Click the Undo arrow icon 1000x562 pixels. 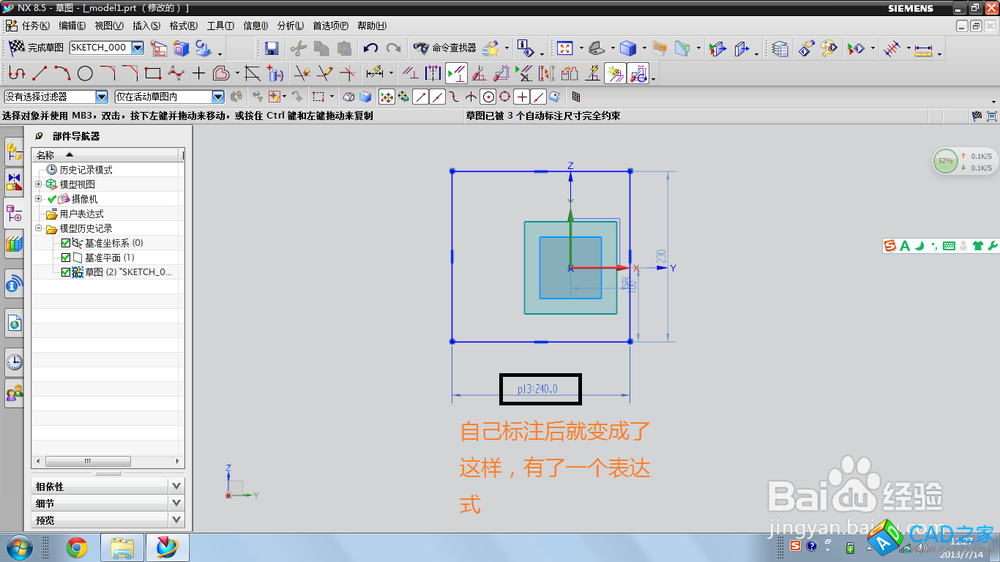tap(370, 48)
